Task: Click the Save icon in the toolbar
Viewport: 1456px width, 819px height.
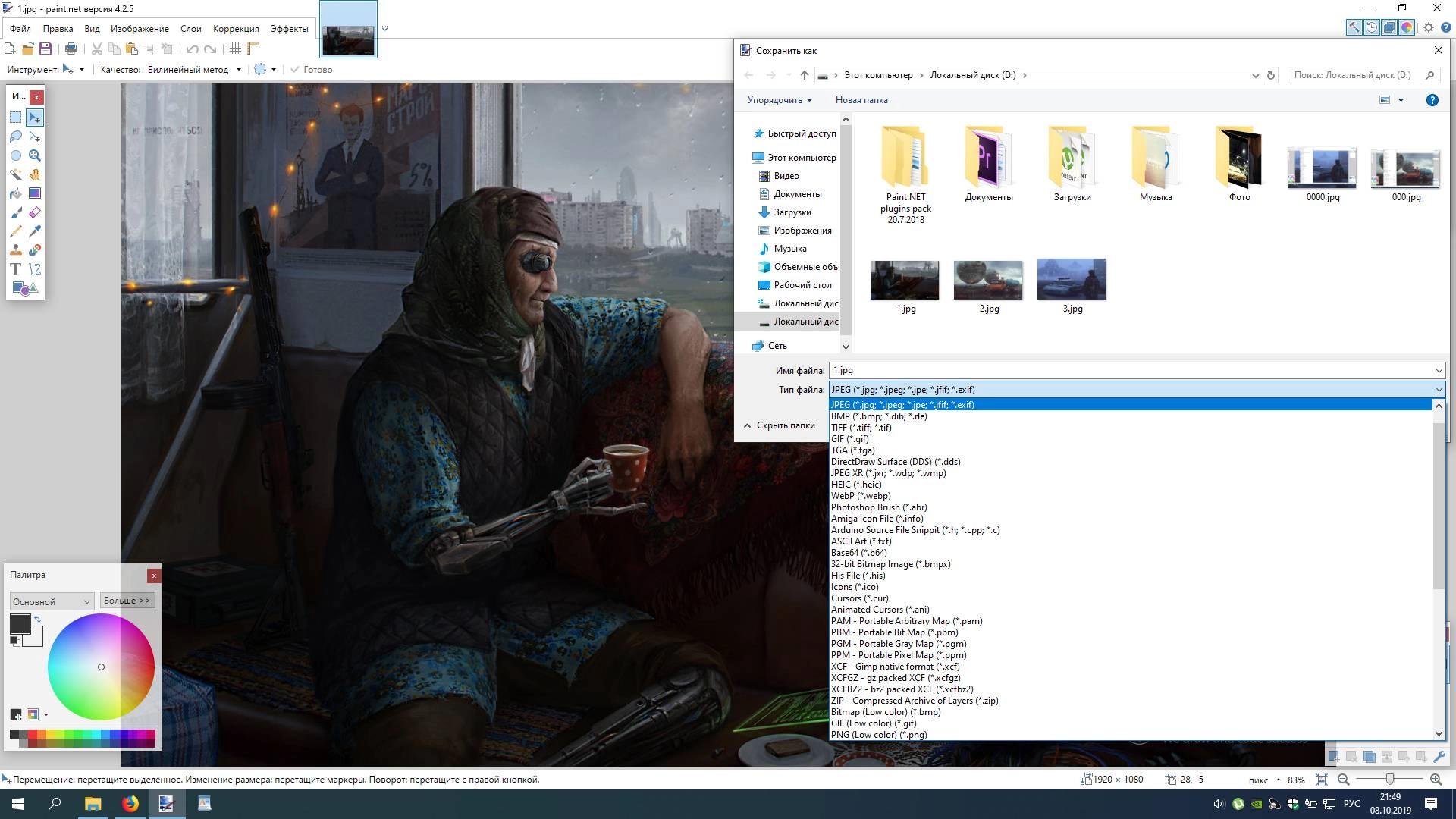Action: click(x=45, y=49)
